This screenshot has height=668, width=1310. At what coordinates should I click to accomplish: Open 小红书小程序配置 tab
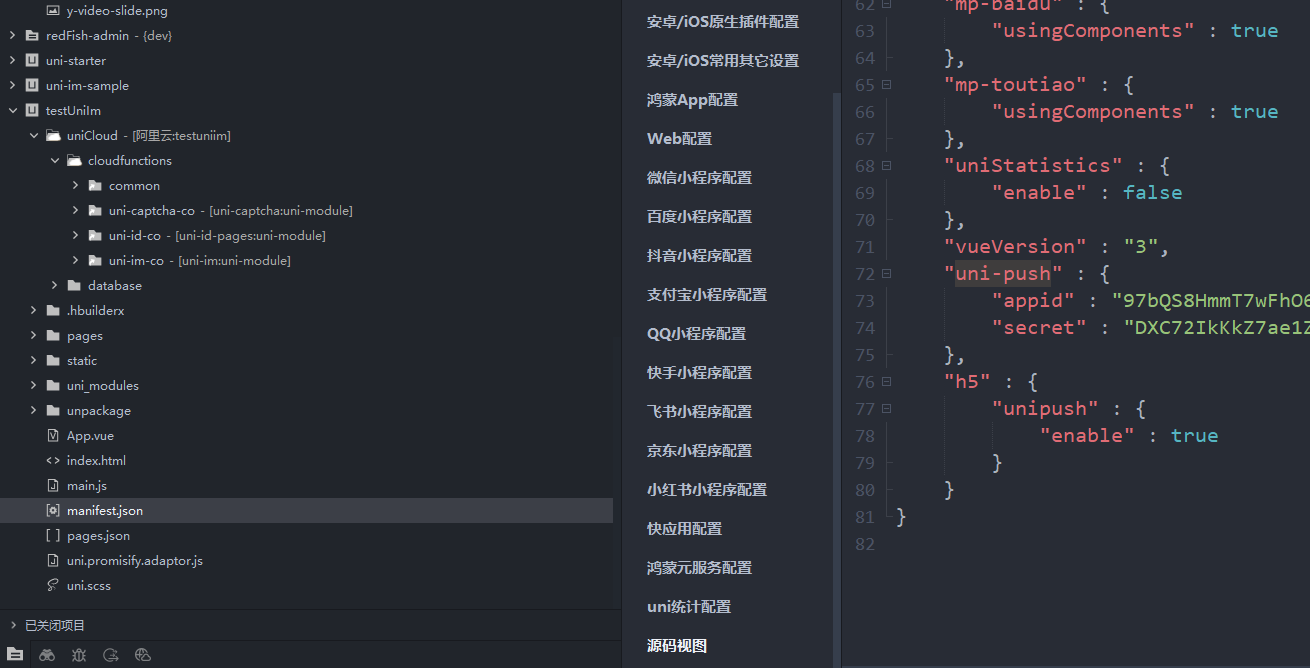(x=707, y=489)
